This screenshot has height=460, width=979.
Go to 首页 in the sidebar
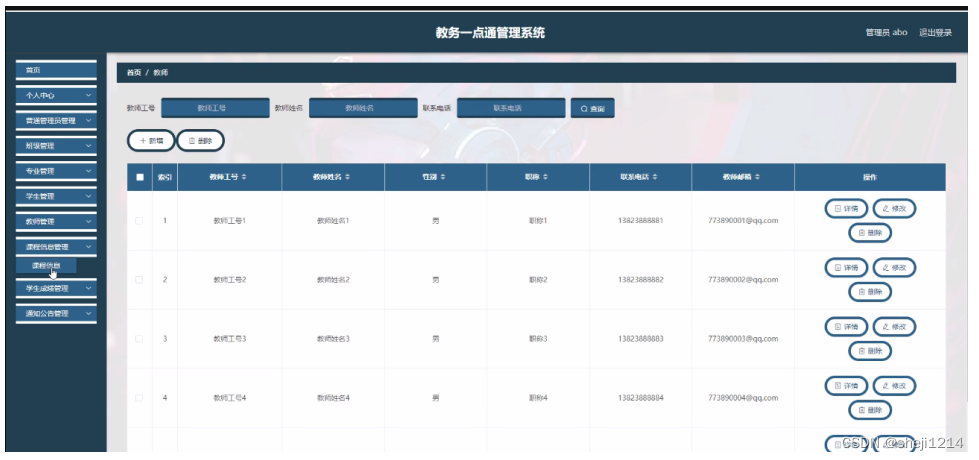tap(56, 71)
